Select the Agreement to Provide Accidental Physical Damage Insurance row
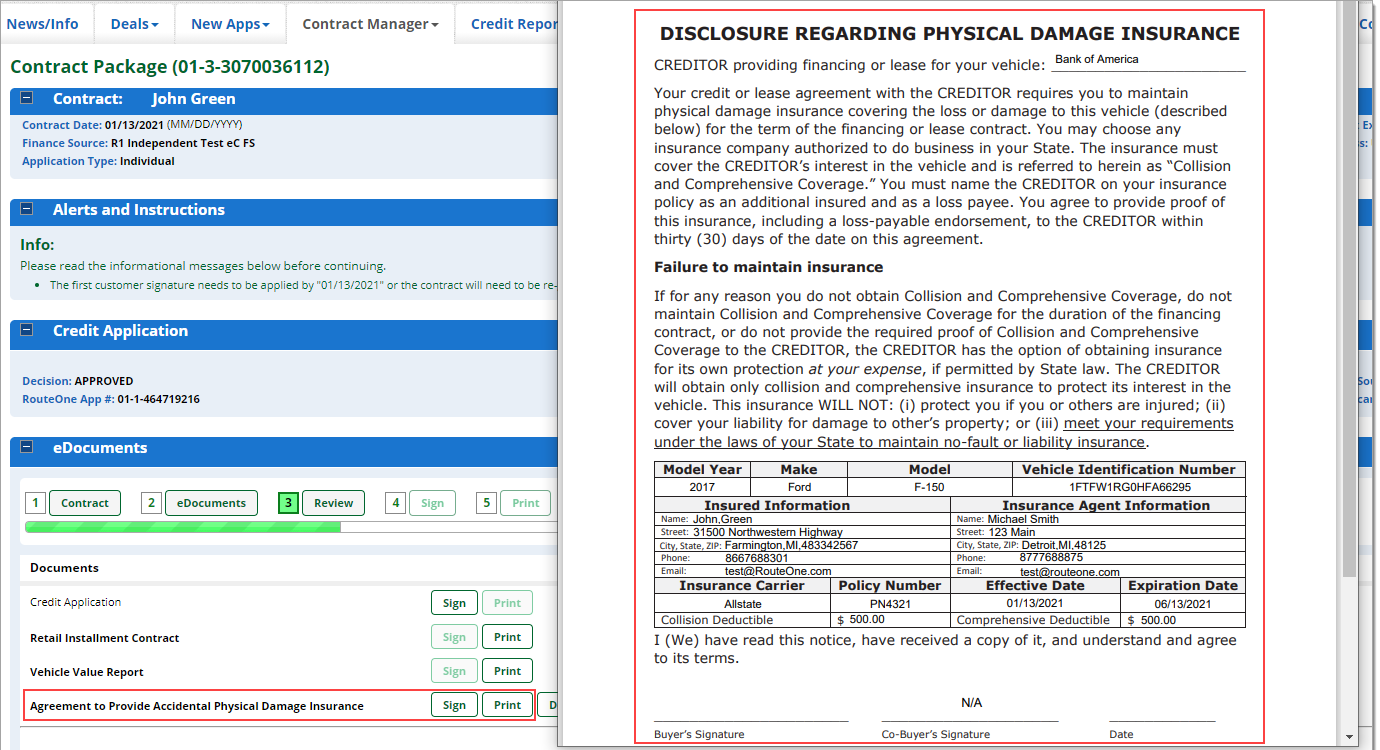Viewport: 1380px width, 750px height. click(x=279, y=705)
